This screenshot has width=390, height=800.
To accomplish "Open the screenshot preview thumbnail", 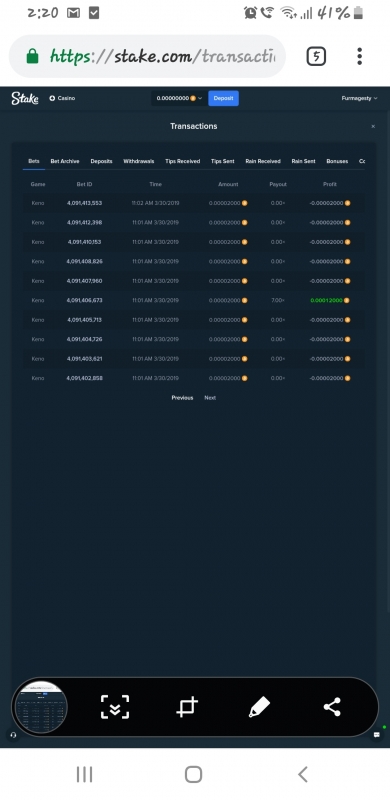I will (x=40, y=707).
